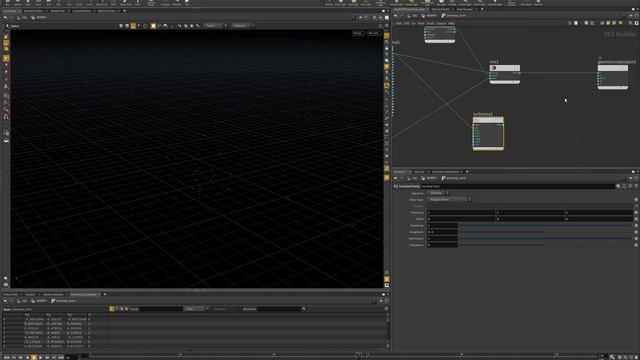
Task: Click the P[x] column header
Action: coord(27,315)
